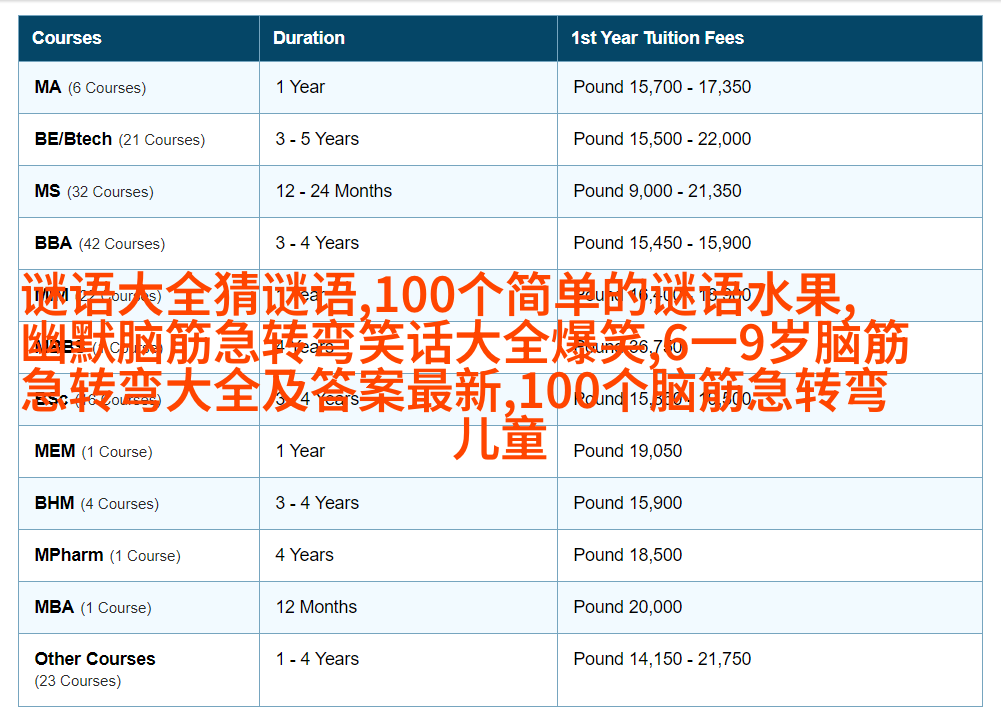1001x720 pixels.
Task: Click the Courses column header
Action: (67, 38)
